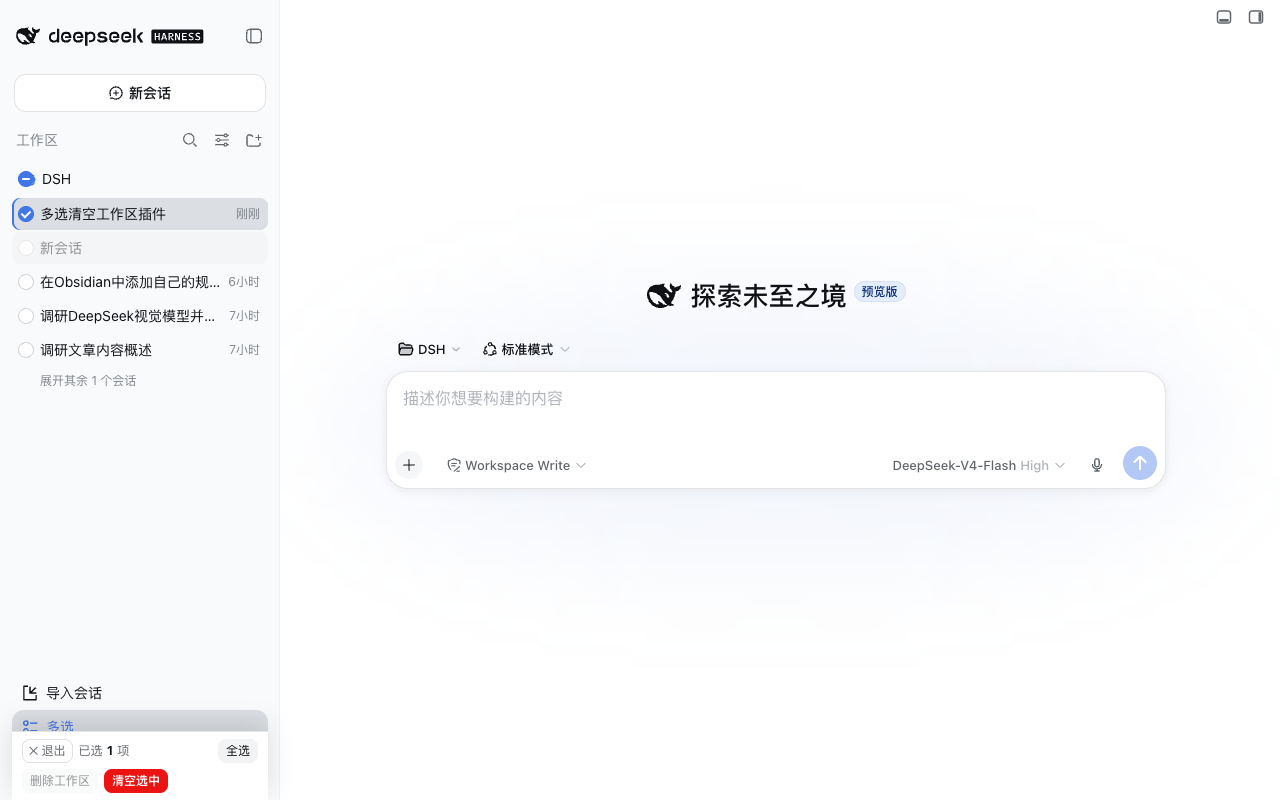Click the DeepSeek whale logo
This screenshot has height=800, width=1280.
coord(28,36)
